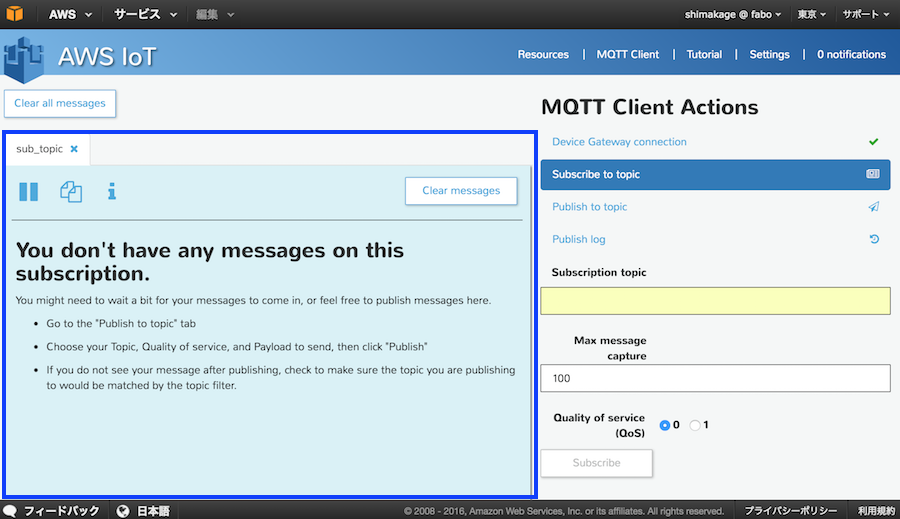Image resolution: width=900 pixels, height=519 pixels.
Task: Click the Clear all messages button
Action: [60, 103]
